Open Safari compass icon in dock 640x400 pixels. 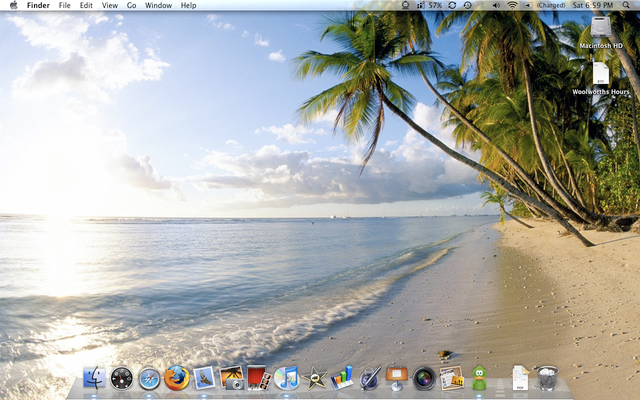[x=149, y=377]
